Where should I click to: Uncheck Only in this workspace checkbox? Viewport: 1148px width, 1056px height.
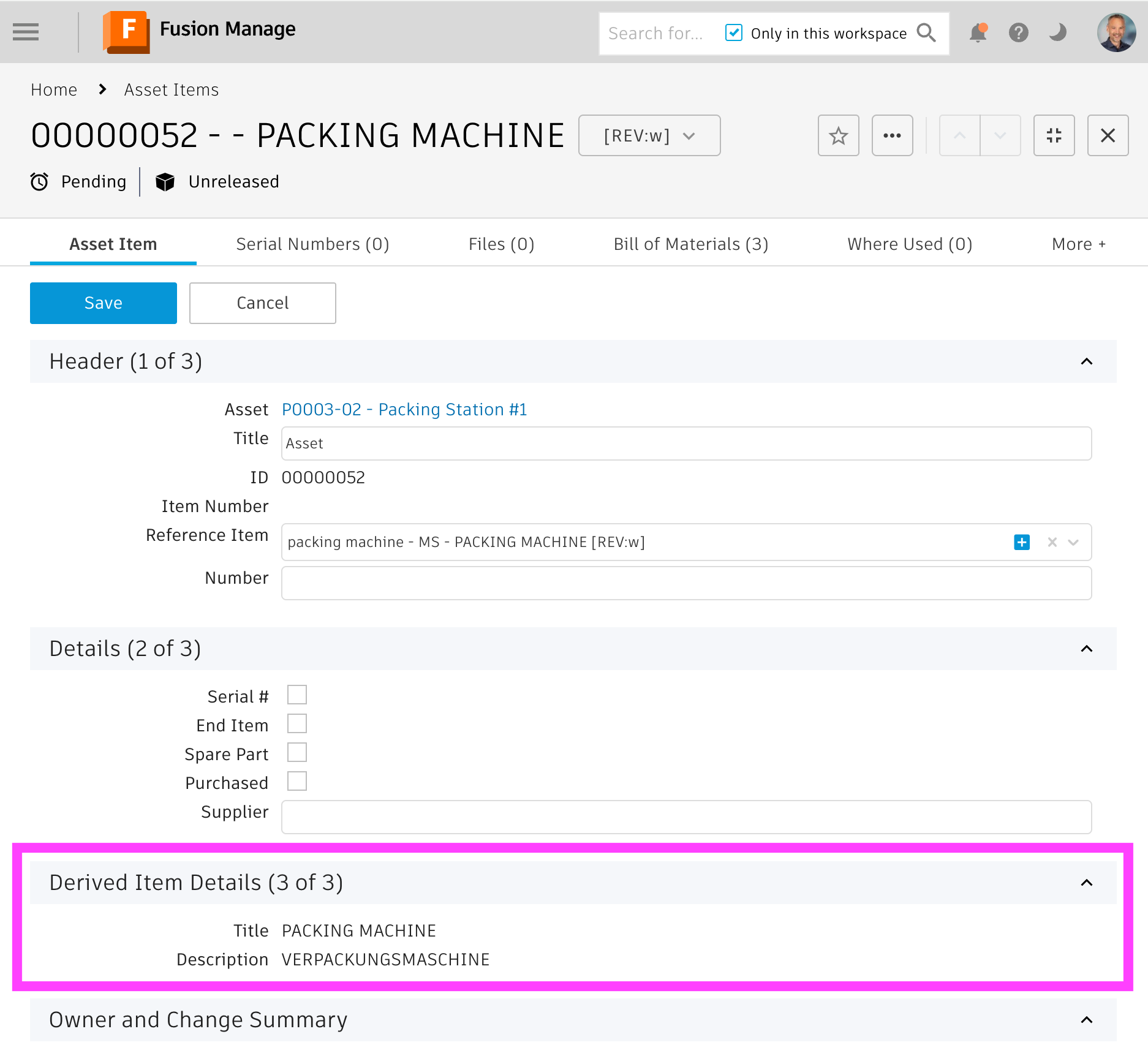[x=733, y=32]
